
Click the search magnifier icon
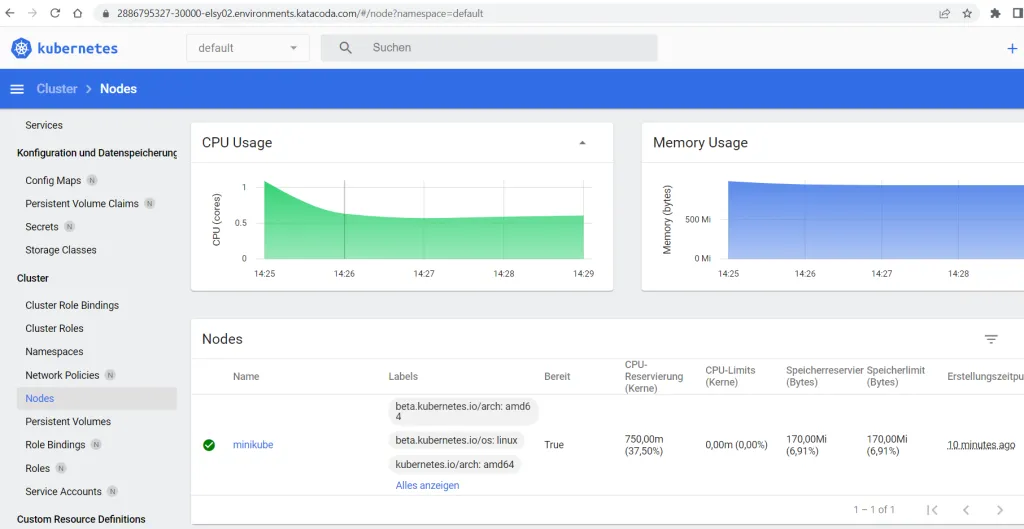(345, 48)
